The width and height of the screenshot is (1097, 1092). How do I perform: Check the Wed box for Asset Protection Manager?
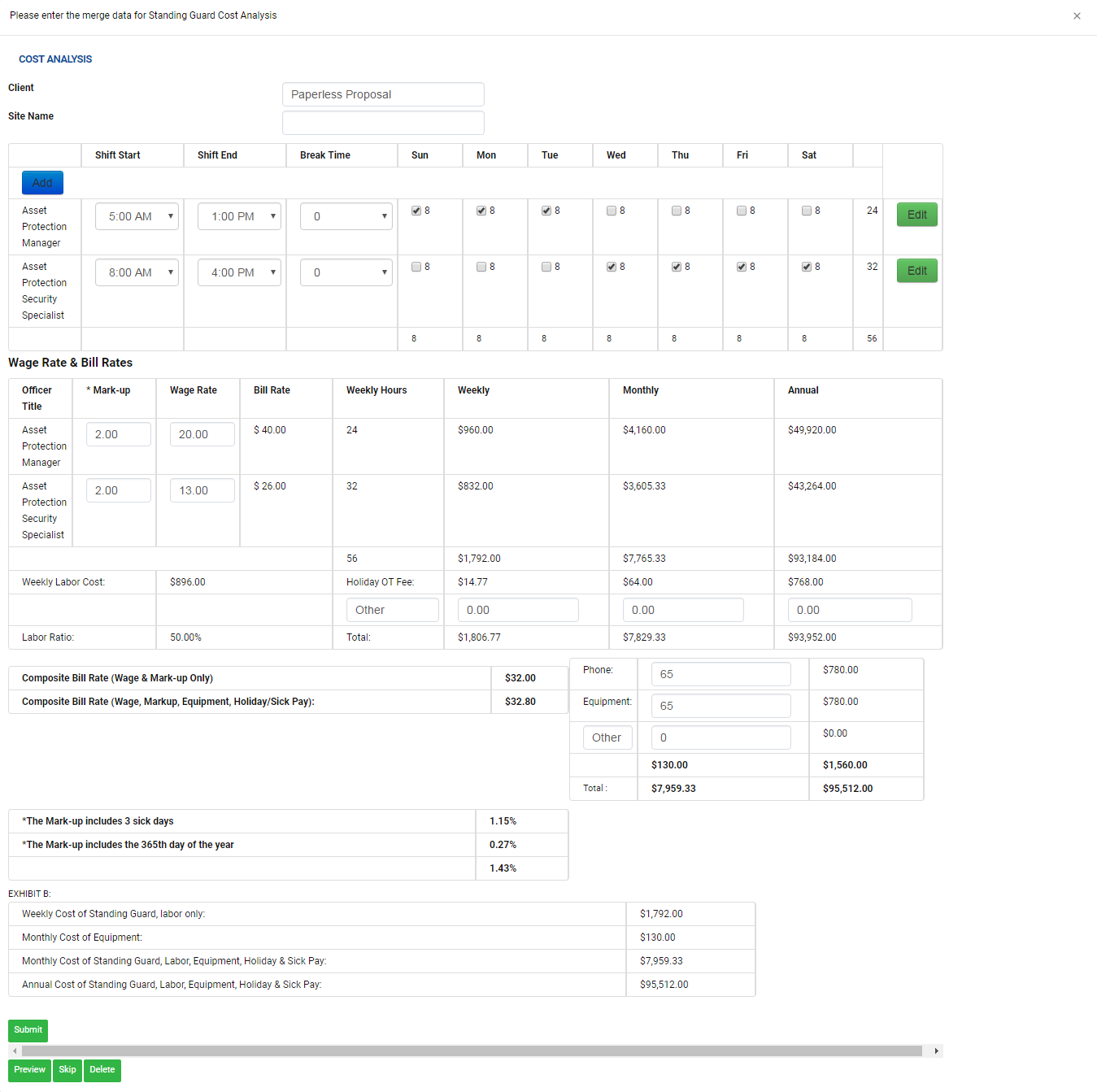(x=611, y=210)
